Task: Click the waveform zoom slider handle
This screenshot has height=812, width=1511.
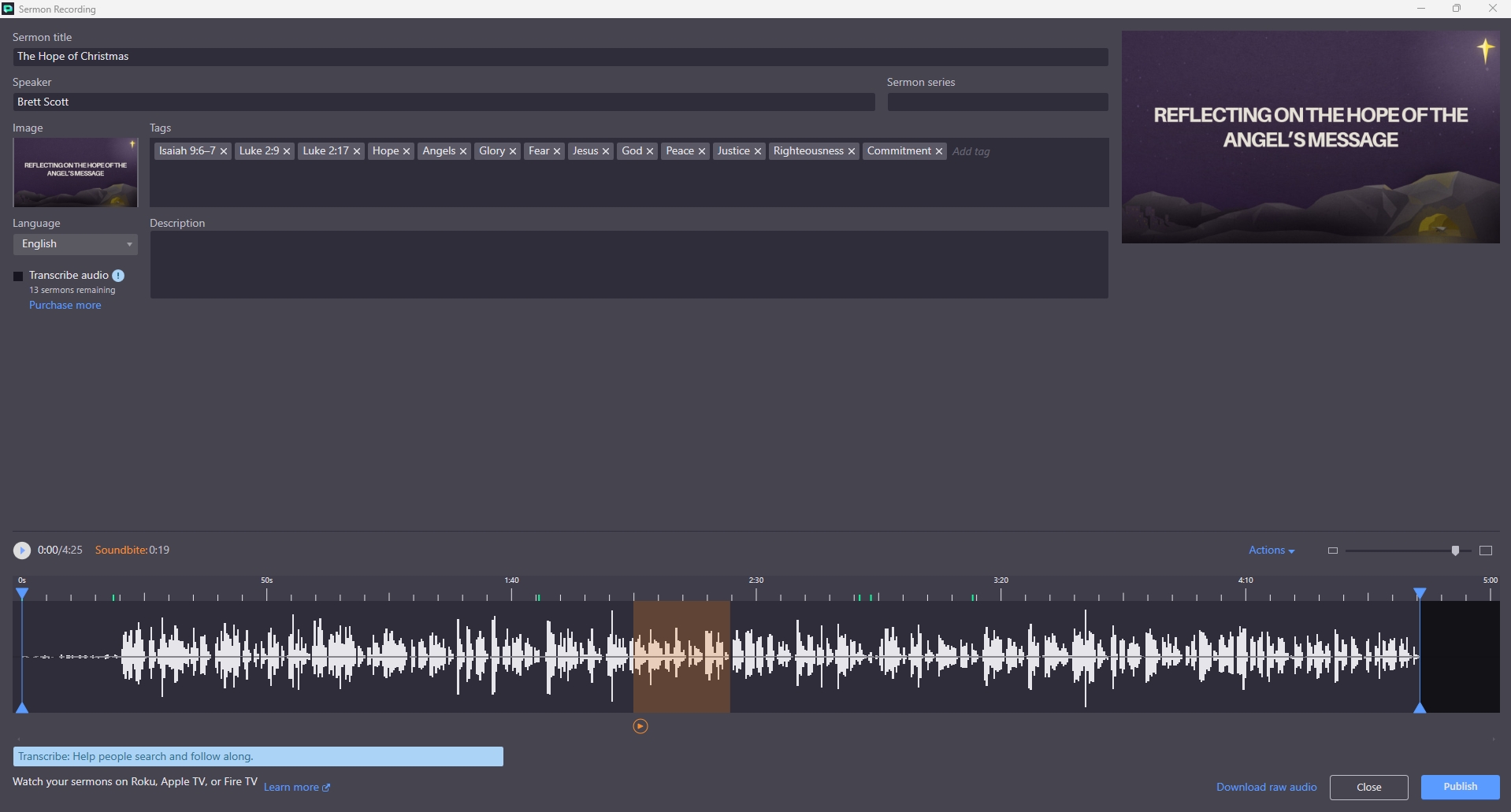Action: [x=1455, y=551]
